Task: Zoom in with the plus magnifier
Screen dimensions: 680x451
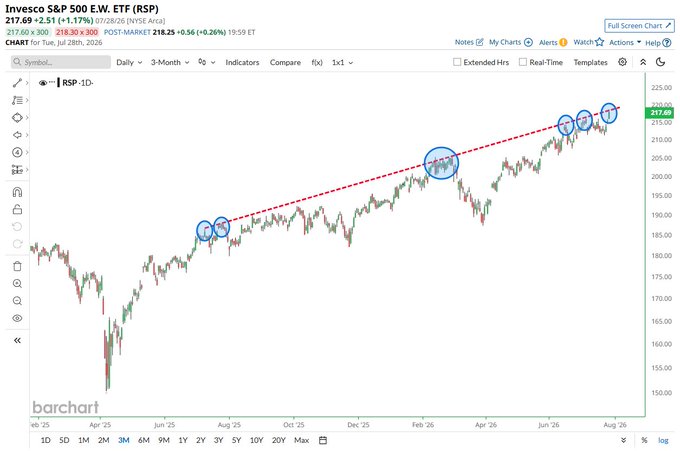Action: click(17, 284)
